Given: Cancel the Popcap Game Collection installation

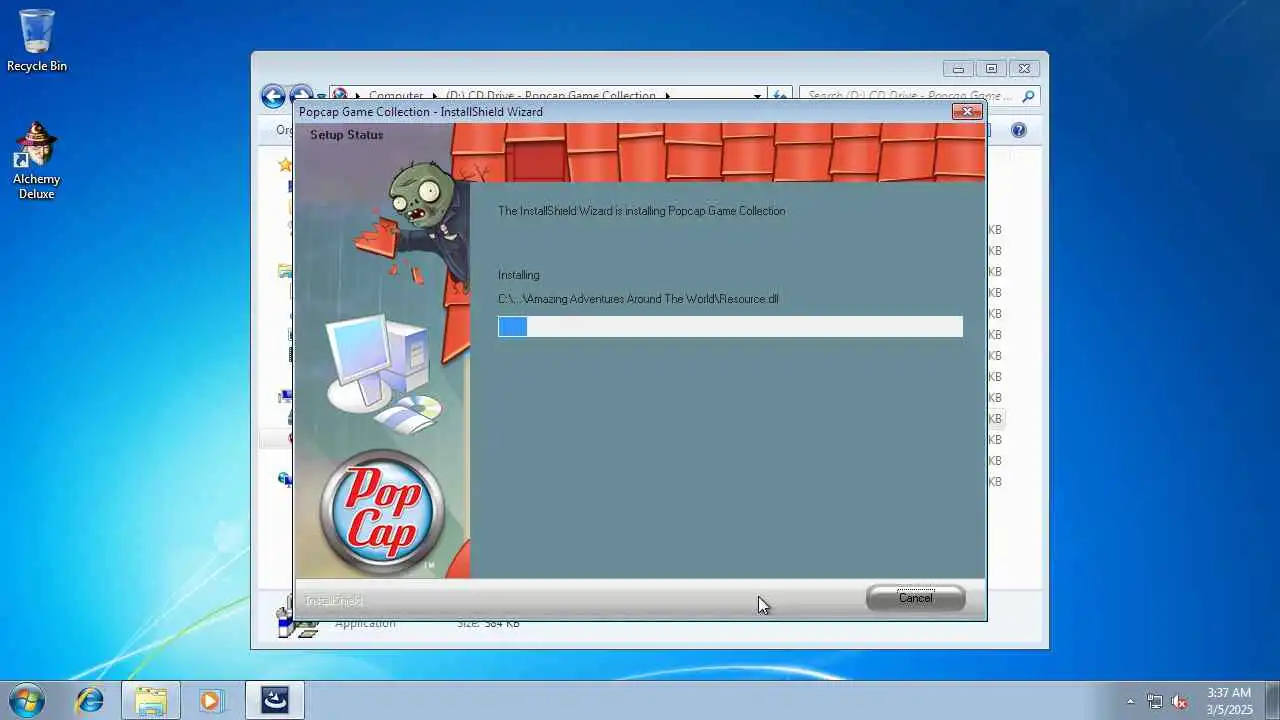Looking at the screenshot, I should (x=915, y=597).
